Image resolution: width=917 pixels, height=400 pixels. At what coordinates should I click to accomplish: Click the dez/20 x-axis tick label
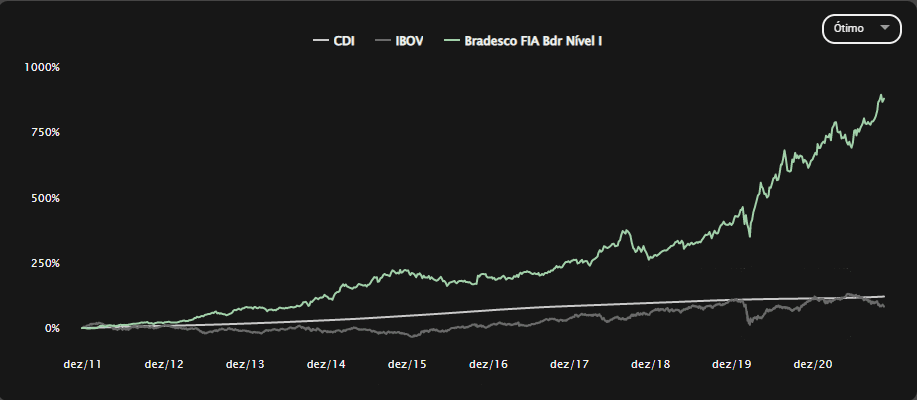(x=814, y=365)
